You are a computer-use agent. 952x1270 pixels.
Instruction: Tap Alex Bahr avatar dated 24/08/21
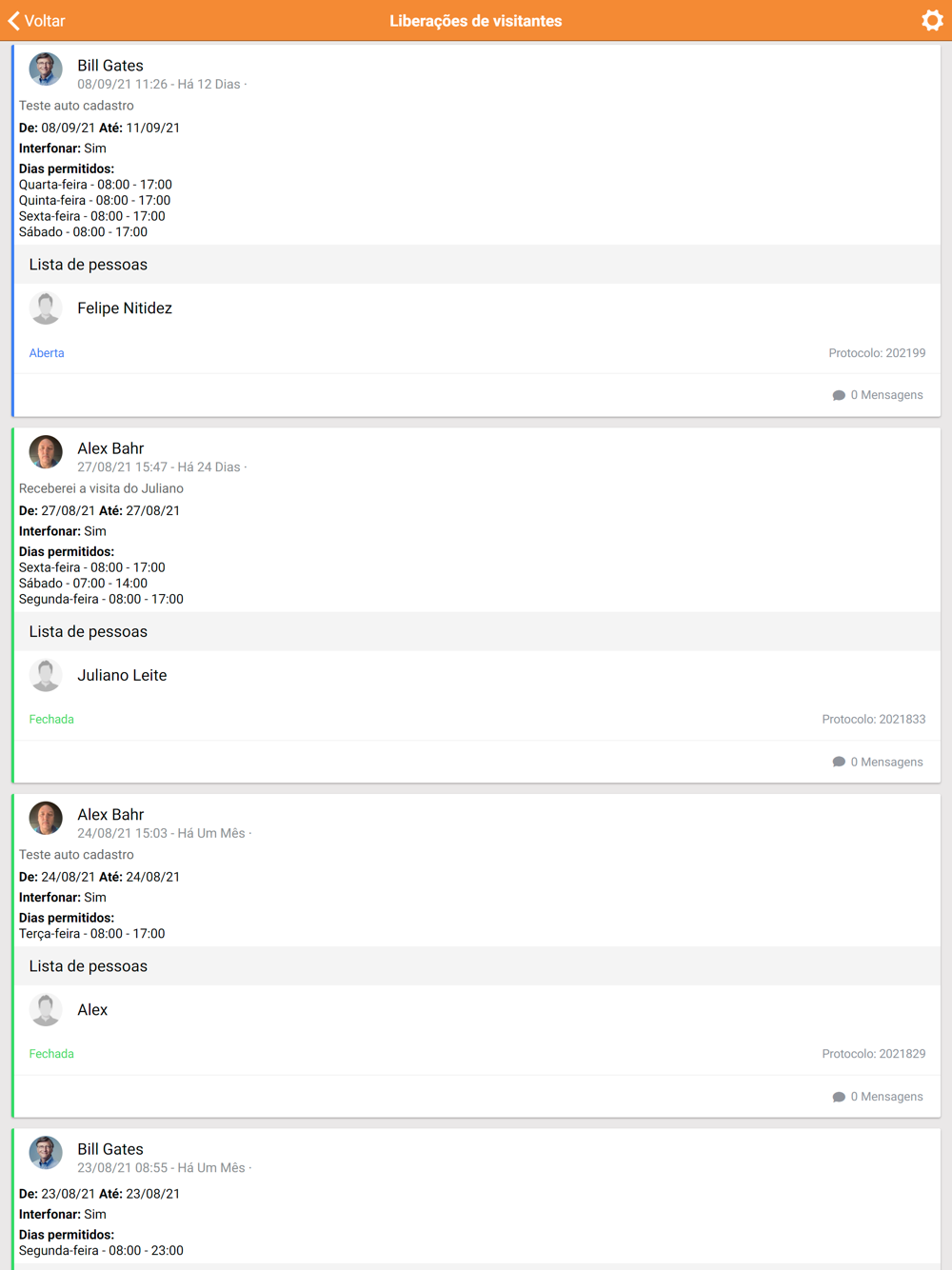(46, 818)
